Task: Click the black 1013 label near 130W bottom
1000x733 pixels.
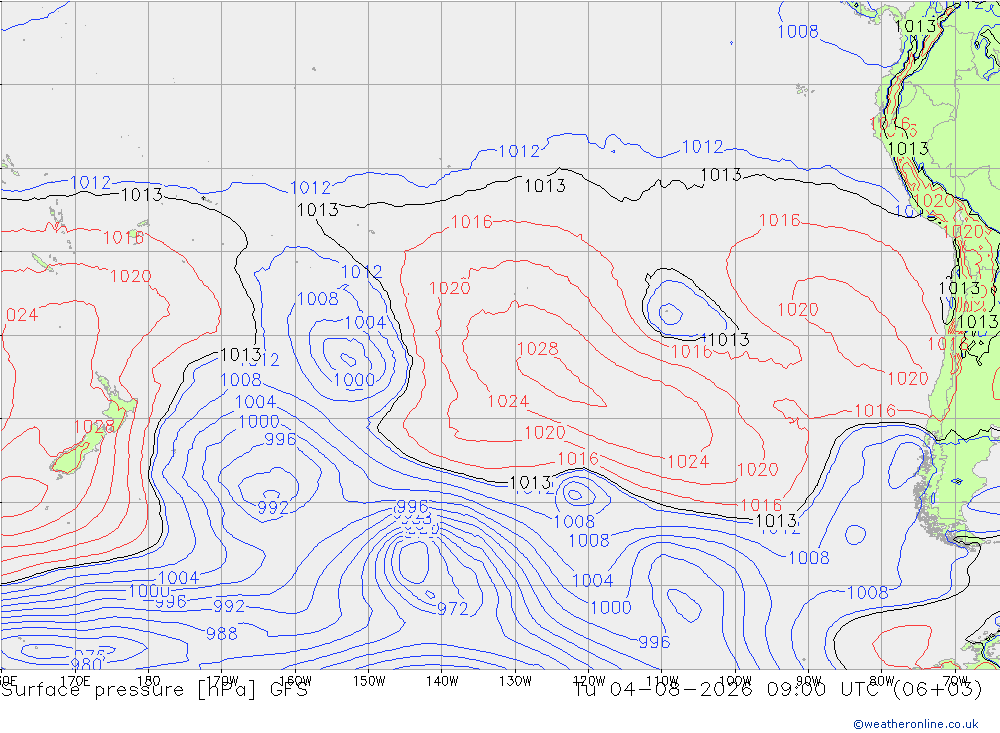Action: 530,482
